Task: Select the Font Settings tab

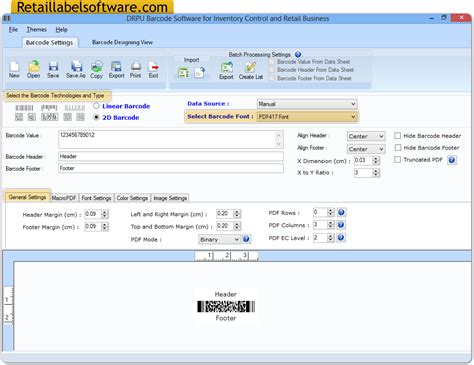Action: 96,198
